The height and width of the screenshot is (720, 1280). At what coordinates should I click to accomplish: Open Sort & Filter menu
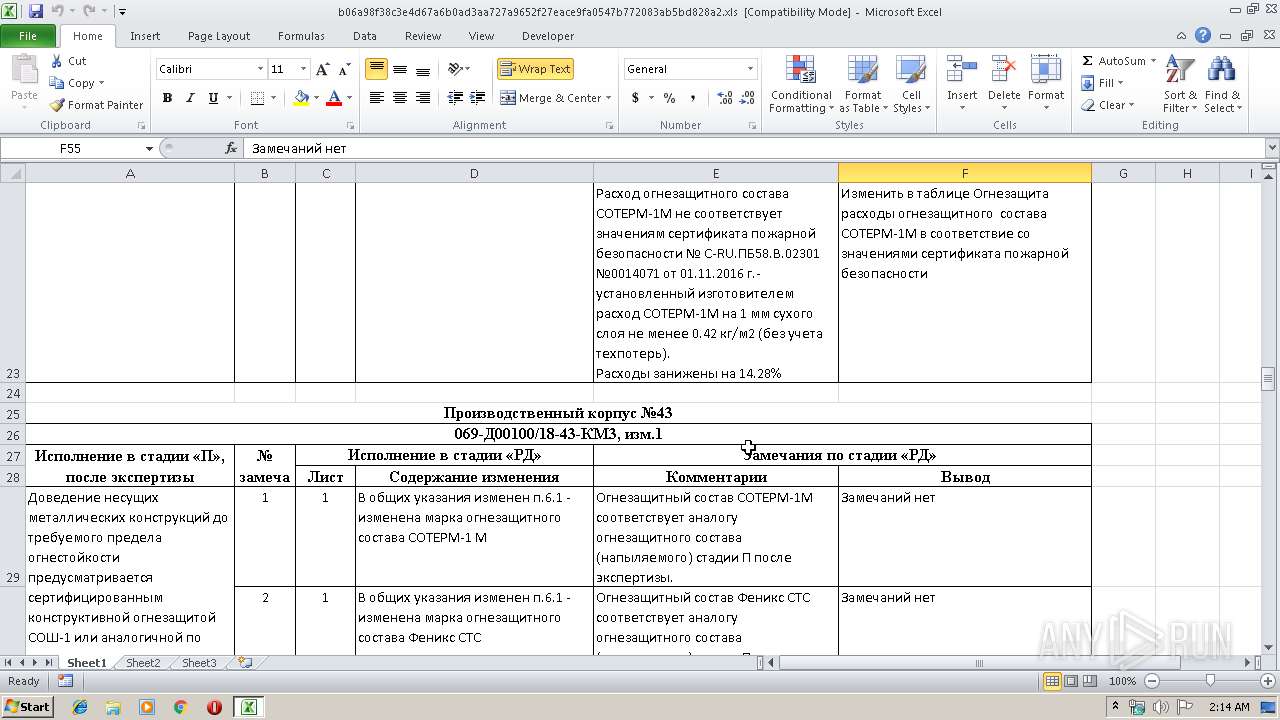[x=1181, y=85]
